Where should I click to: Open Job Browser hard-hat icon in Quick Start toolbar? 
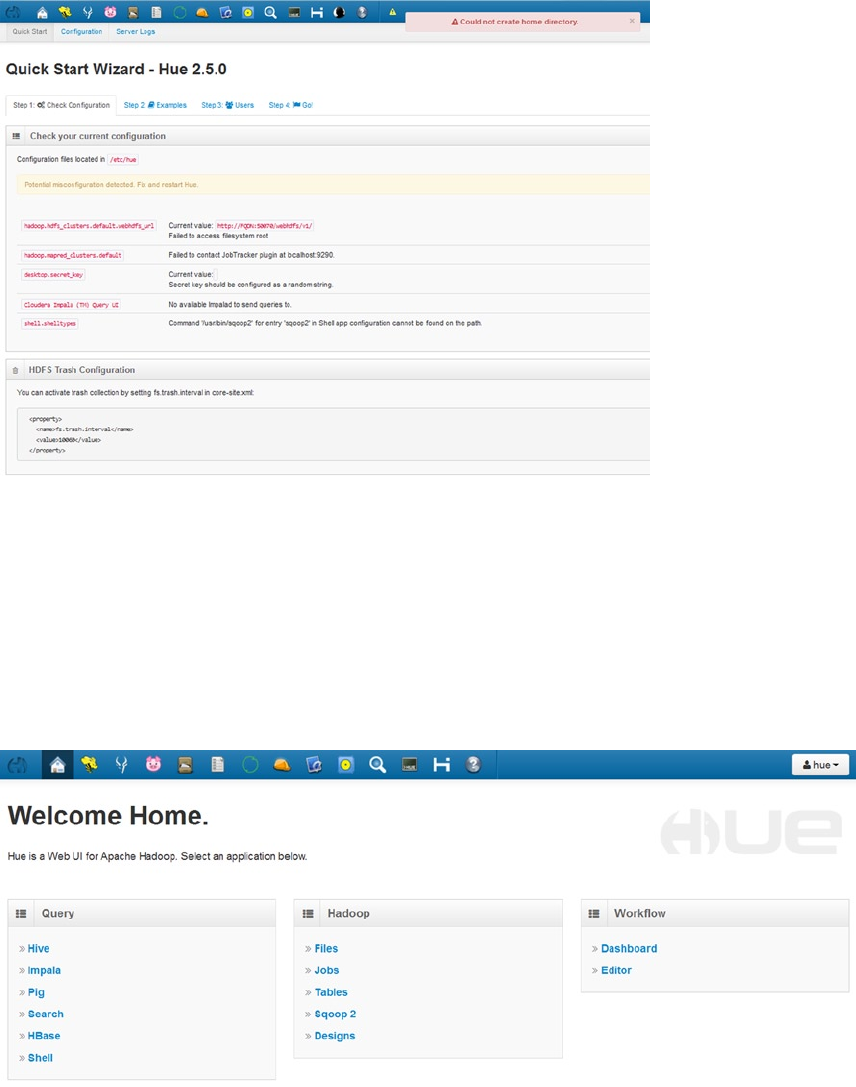pos(202,12)
